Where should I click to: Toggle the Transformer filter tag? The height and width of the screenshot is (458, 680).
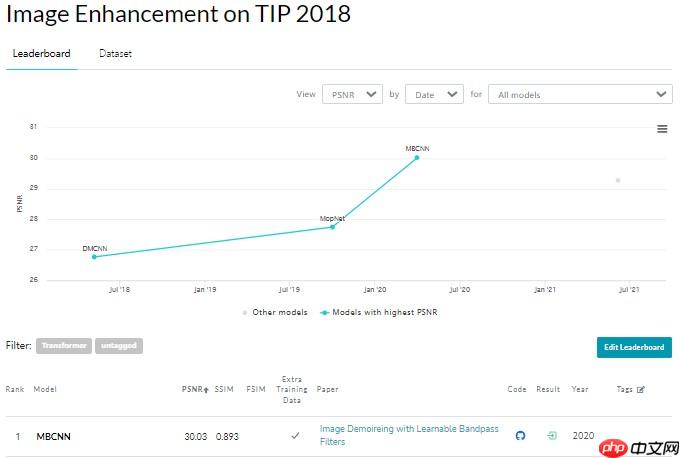tap(64, 346)
